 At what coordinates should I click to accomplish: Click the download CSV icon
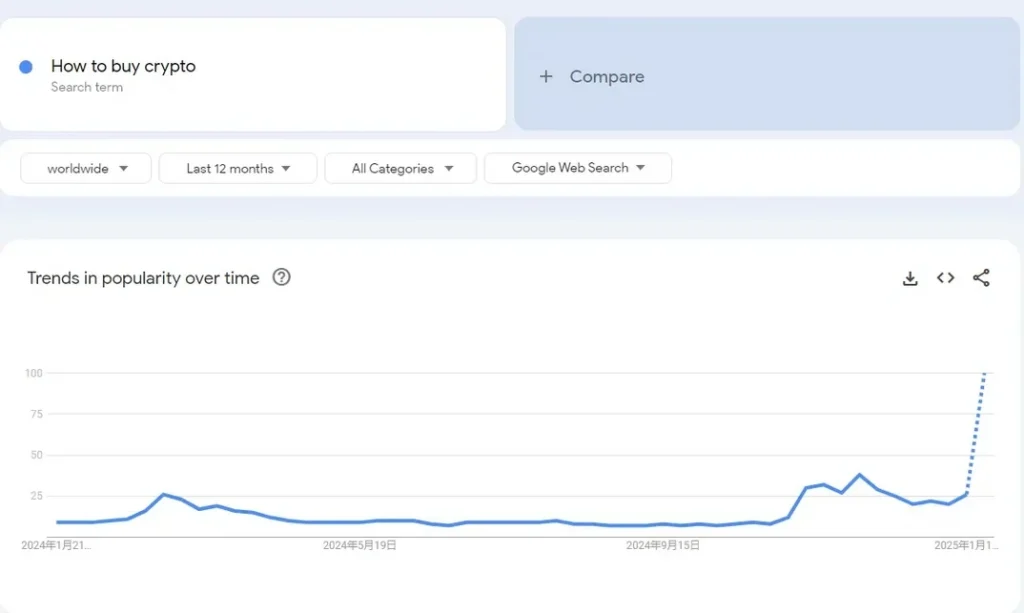point(910,278)
